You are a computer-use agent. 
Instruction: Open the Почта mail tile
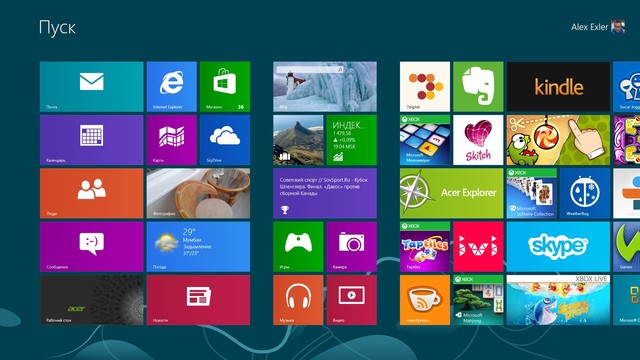(91, 87)
